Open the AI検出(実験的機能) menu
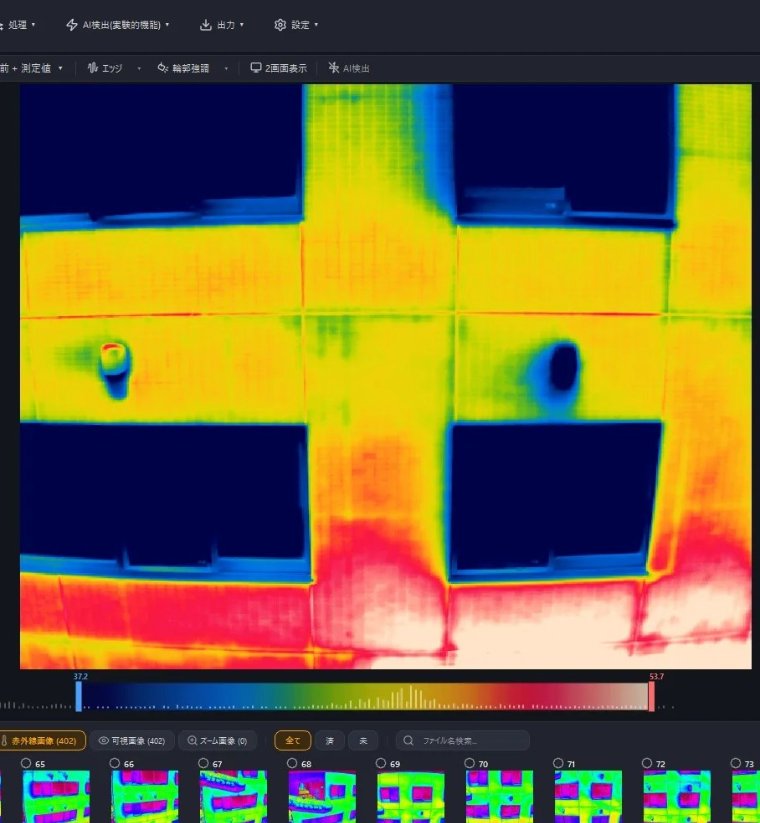The height and width of the screenshot is (823, 760). click(x=118, y=25)
